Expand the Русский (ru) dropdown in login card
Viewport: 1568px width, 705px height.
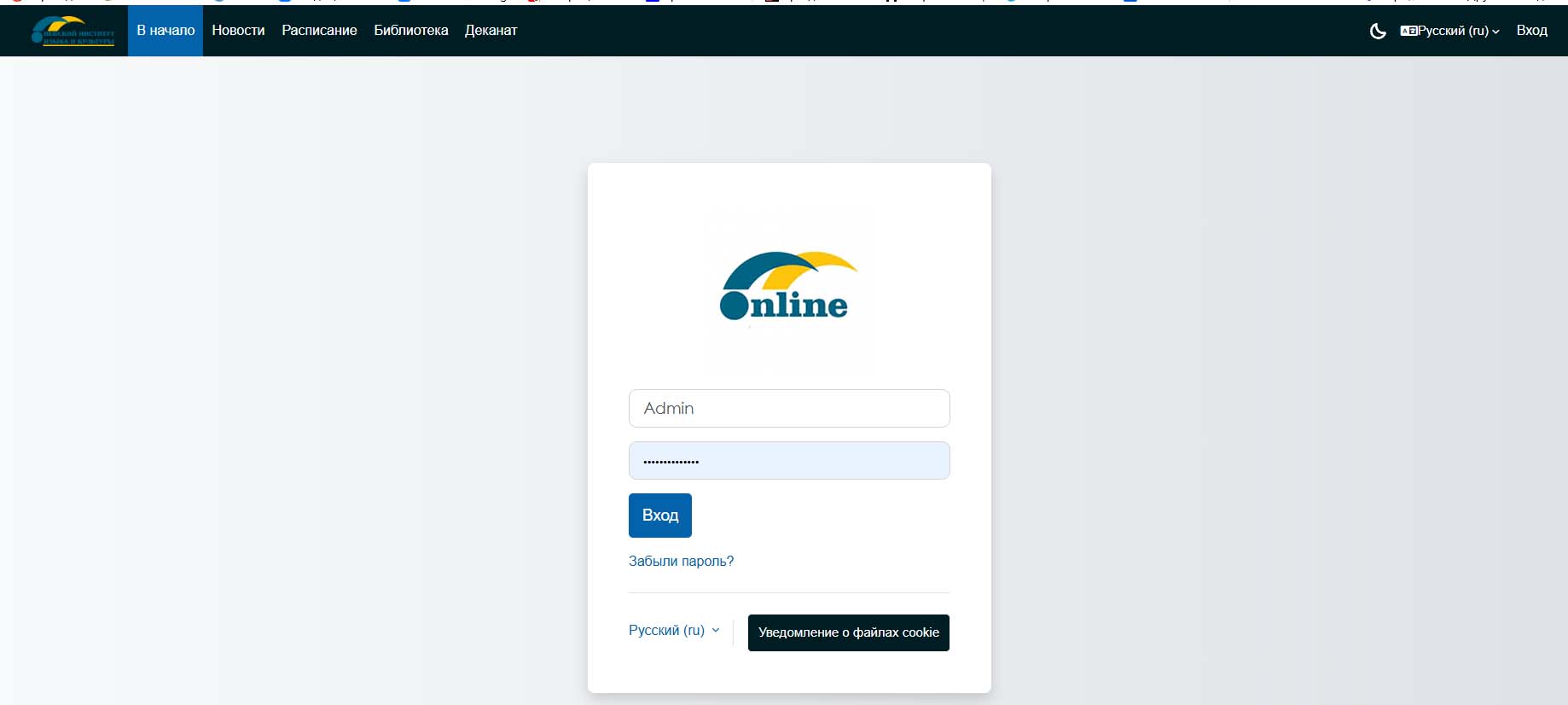point(674,630)
